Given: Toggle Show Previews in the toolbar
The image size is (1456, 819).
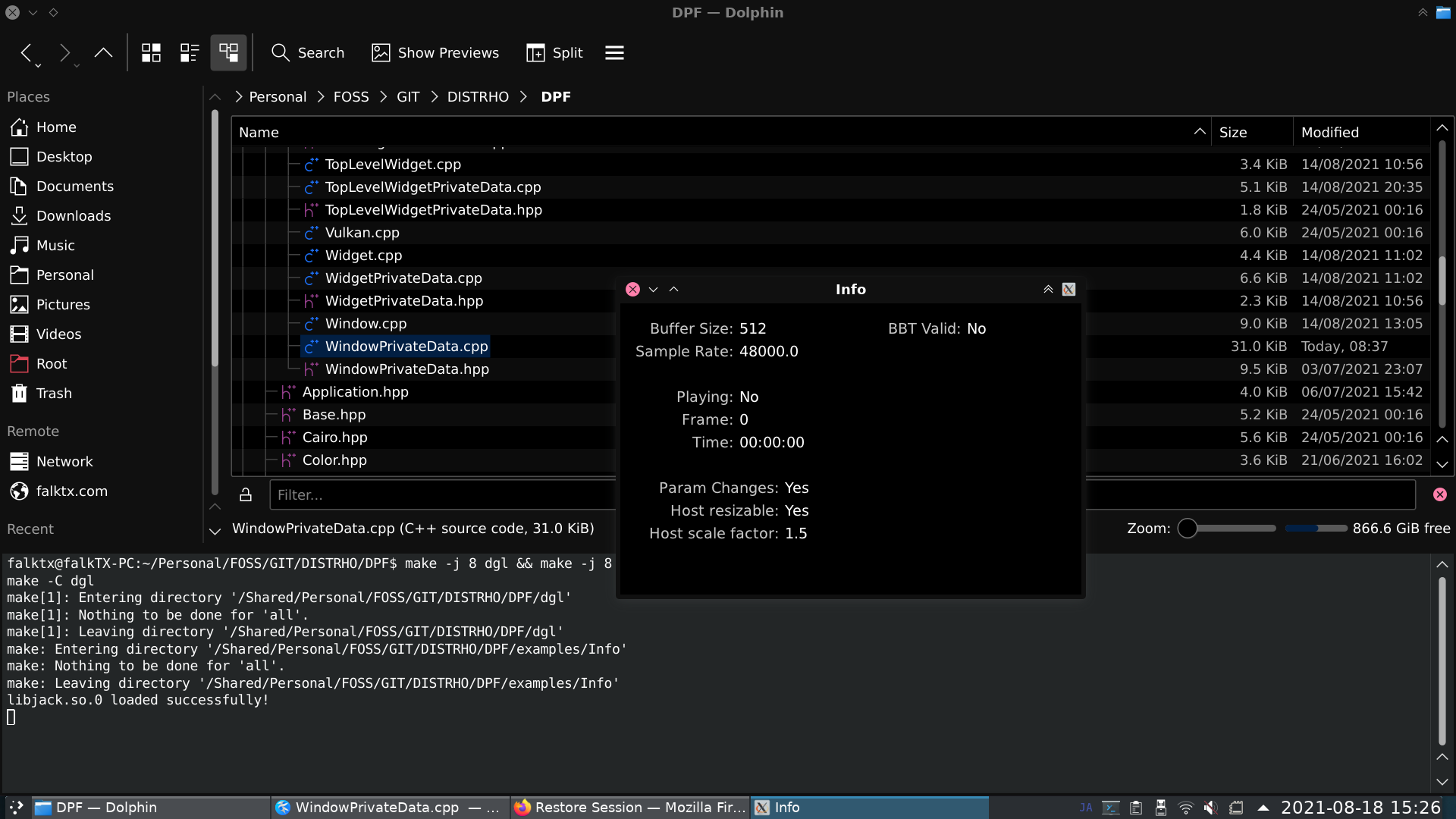Looking at the screenshot, I should coord(435,52).
